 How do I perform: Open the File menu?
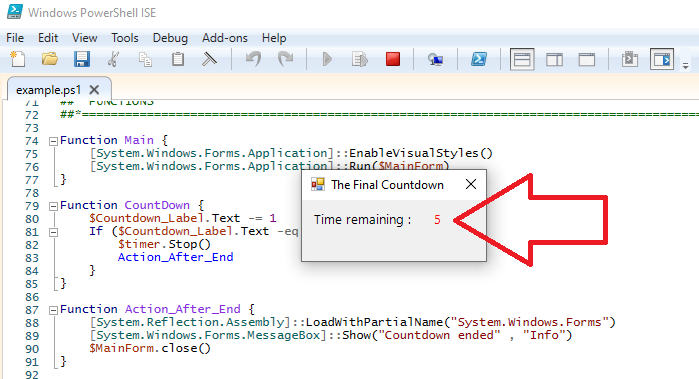coord(15,38)
